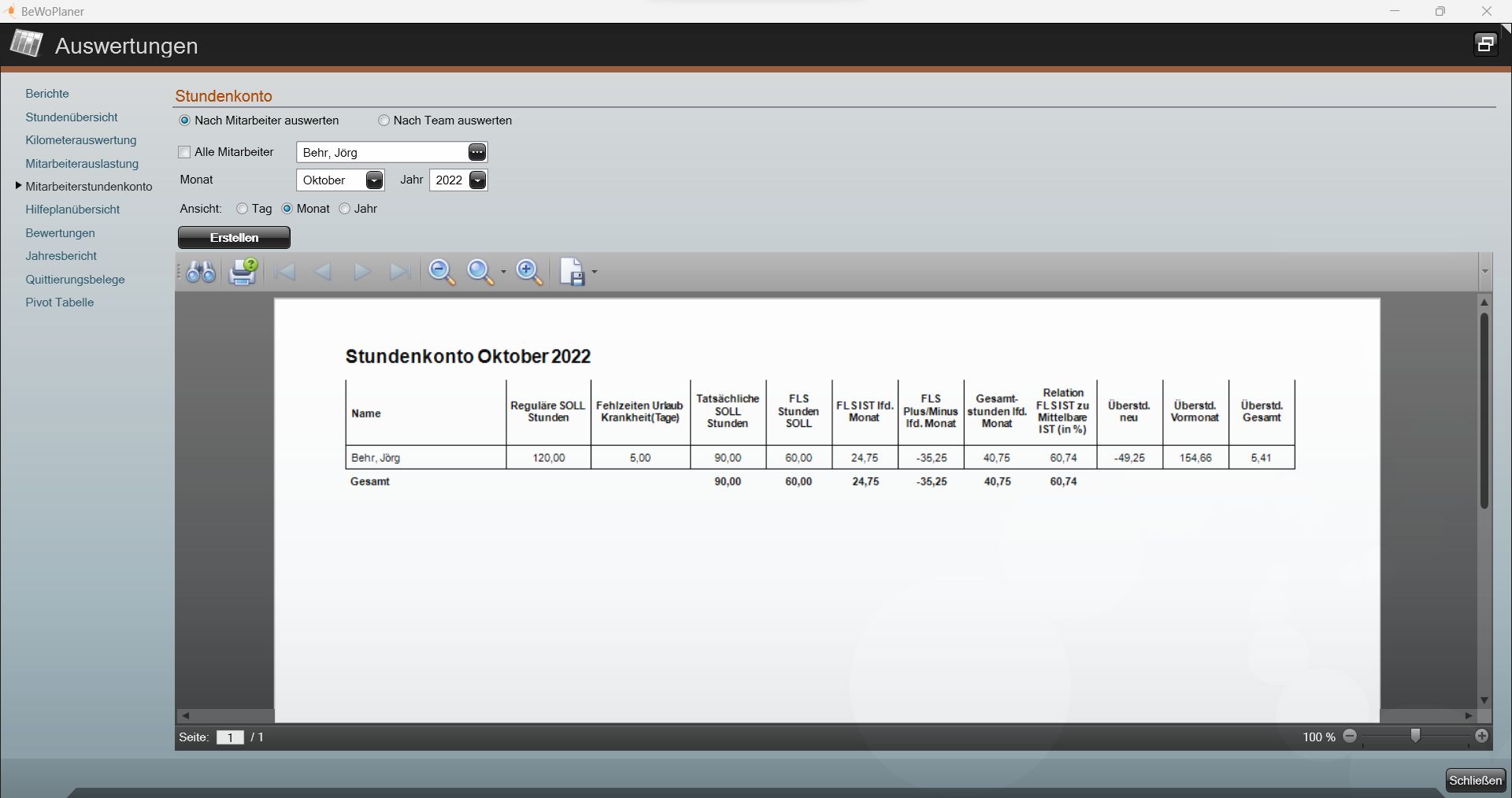Select the Monat view option
Screen dimensions: 1512x798
pyautogui.click(x=306, y=209)
